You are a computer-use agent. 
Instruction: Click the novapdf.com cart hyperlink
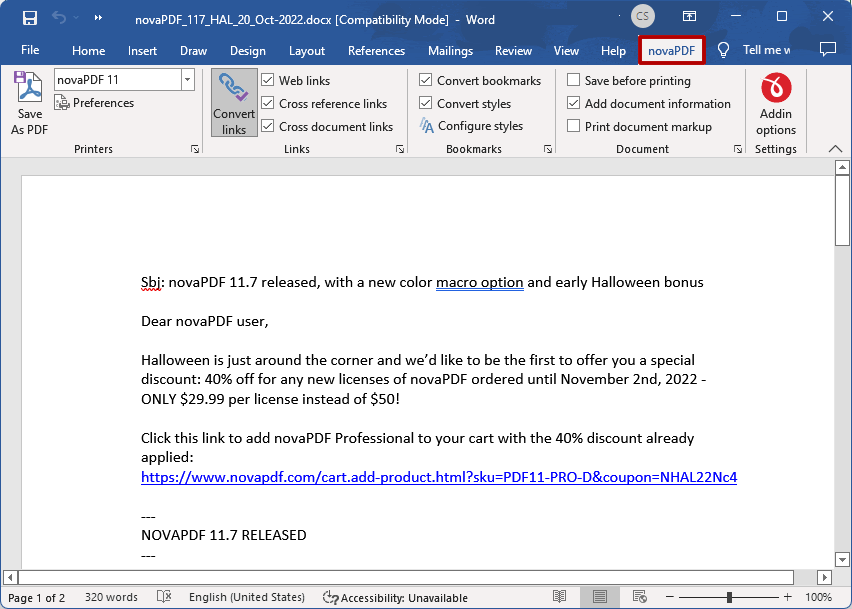point(439,477)
